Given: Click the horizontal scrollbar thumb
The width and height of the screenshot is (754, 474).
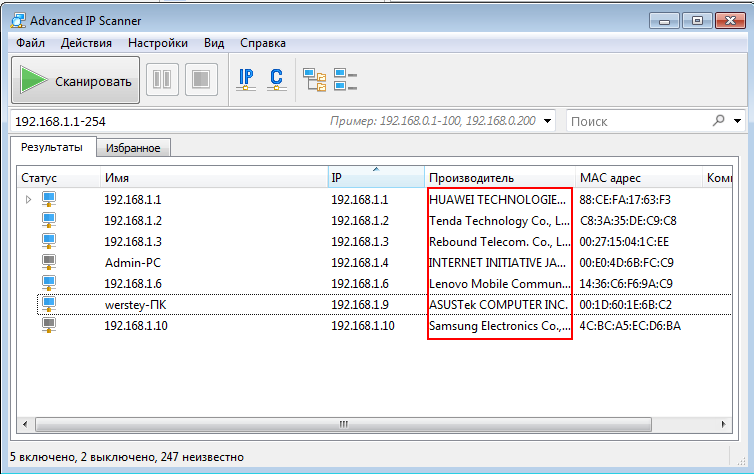Looking at the screenshot, I should [x=343, y=424].
